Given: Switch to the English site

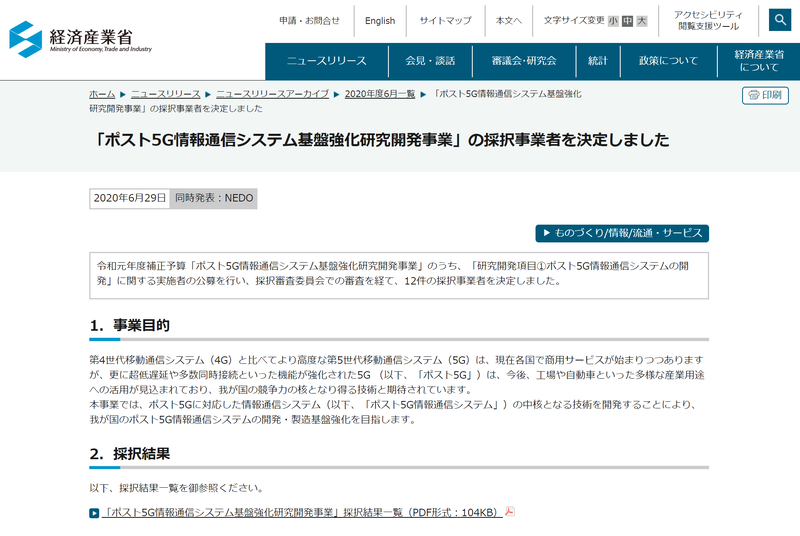Looking at the screenshot, I should pyautogui.click(x=380, y=21).
